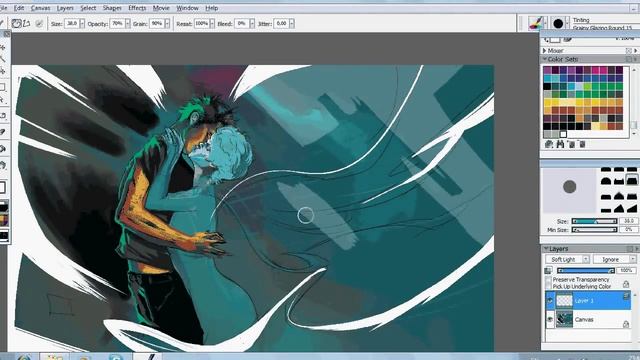Click the Color Sets library access icon

[x=549, y=144]
